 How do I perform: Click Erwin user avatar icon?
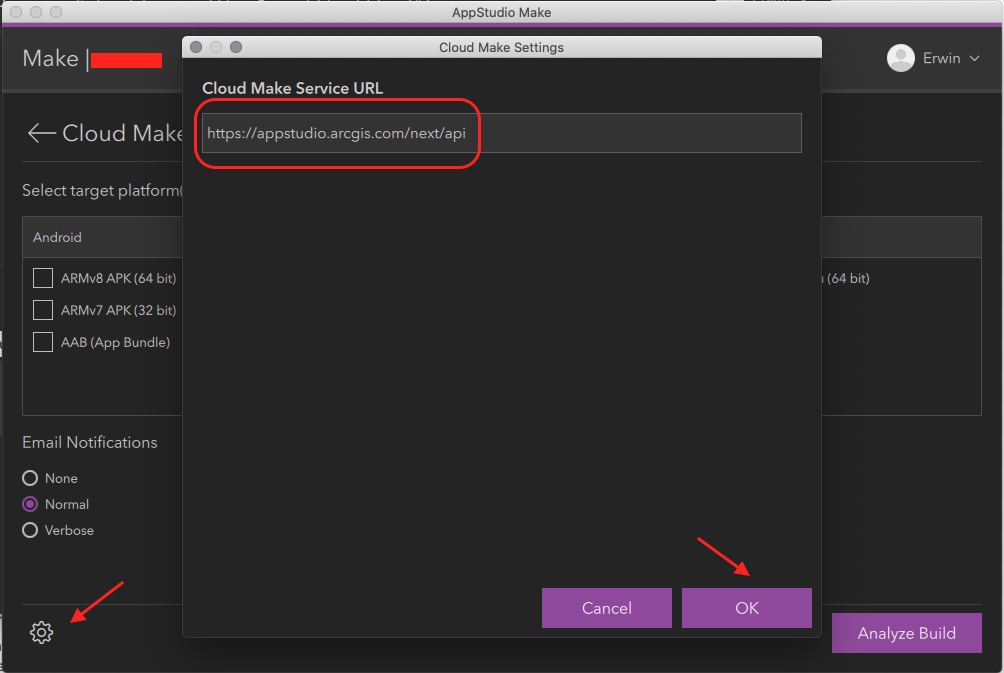(900, 58)
